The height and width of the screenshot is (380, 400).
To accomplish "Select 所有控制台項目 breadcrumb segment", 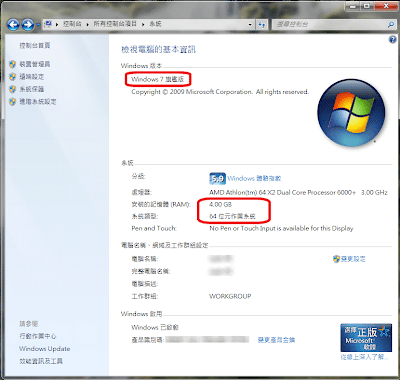I will point(115,24).
